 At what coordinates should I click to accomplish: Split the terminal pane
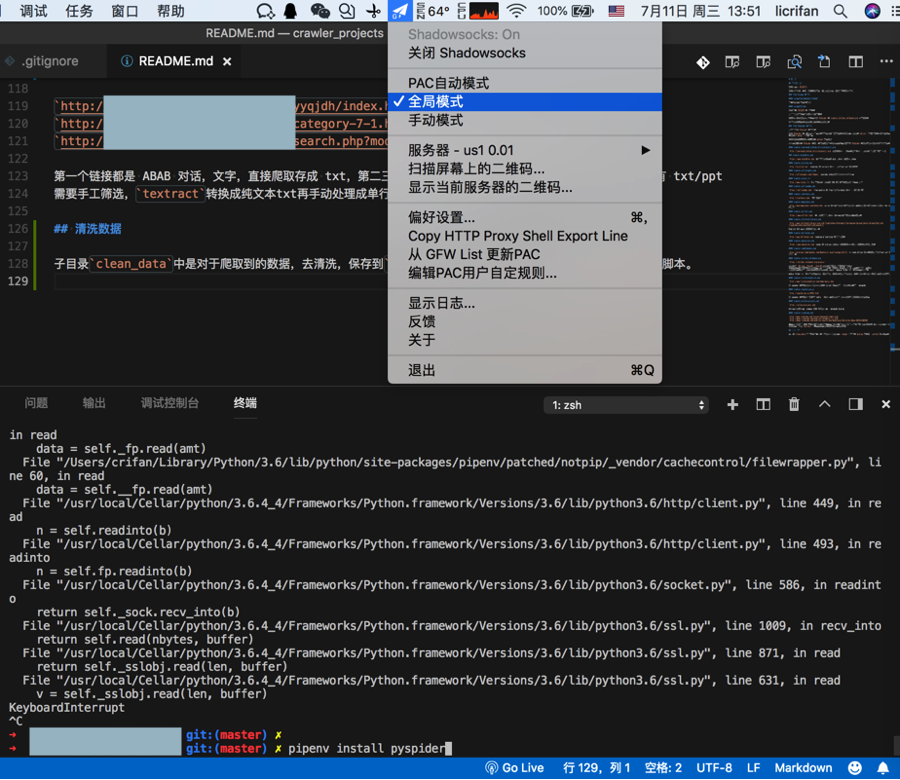tap(763, 405)
